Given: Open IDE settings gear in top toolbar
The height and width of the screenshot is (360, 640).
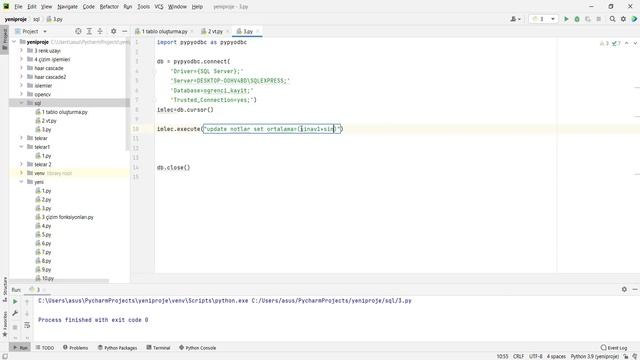Looking at the screenshot, I should (623, 19).
